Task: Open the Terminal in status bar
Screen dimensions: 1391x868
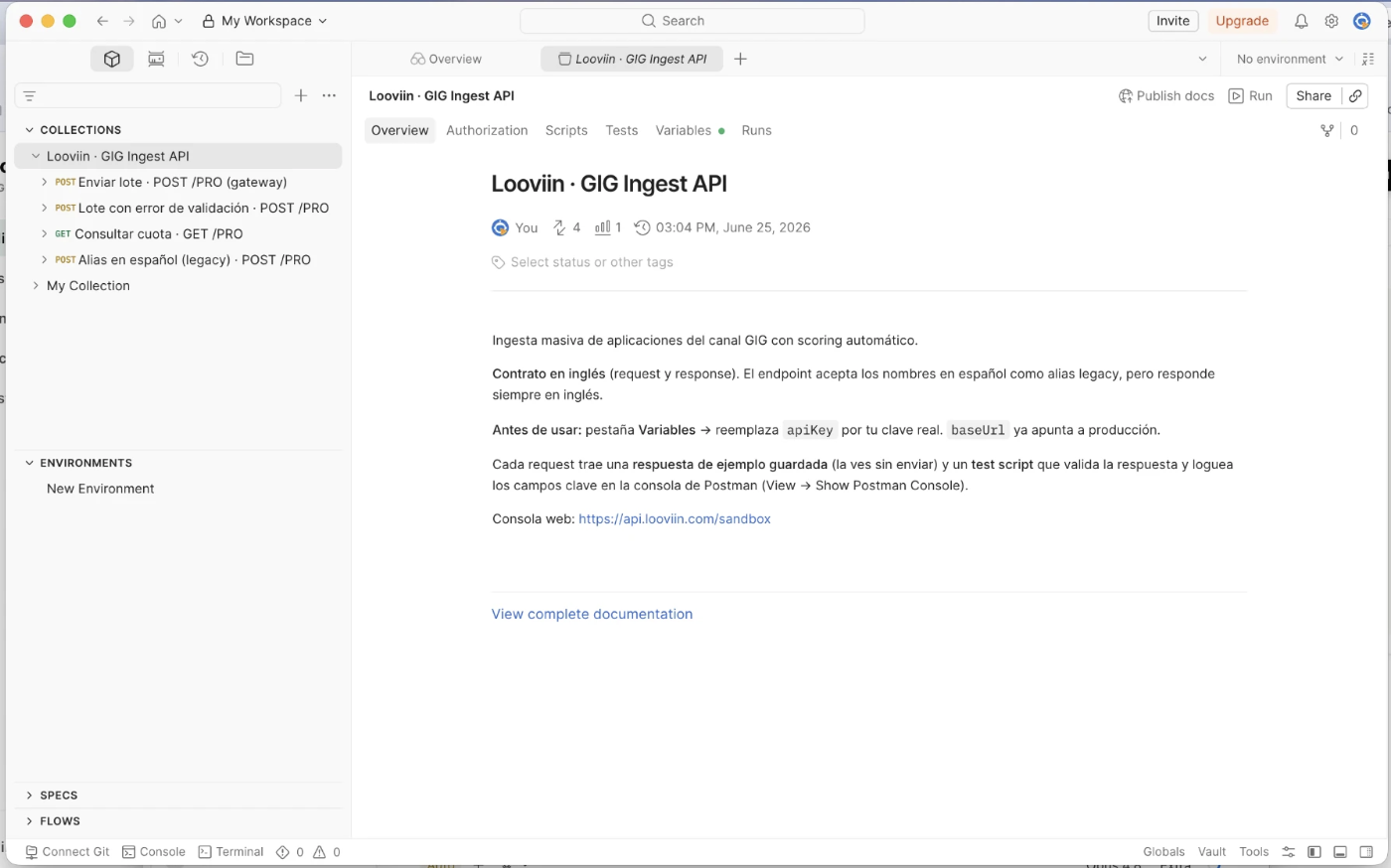Action: pos(231,852)
